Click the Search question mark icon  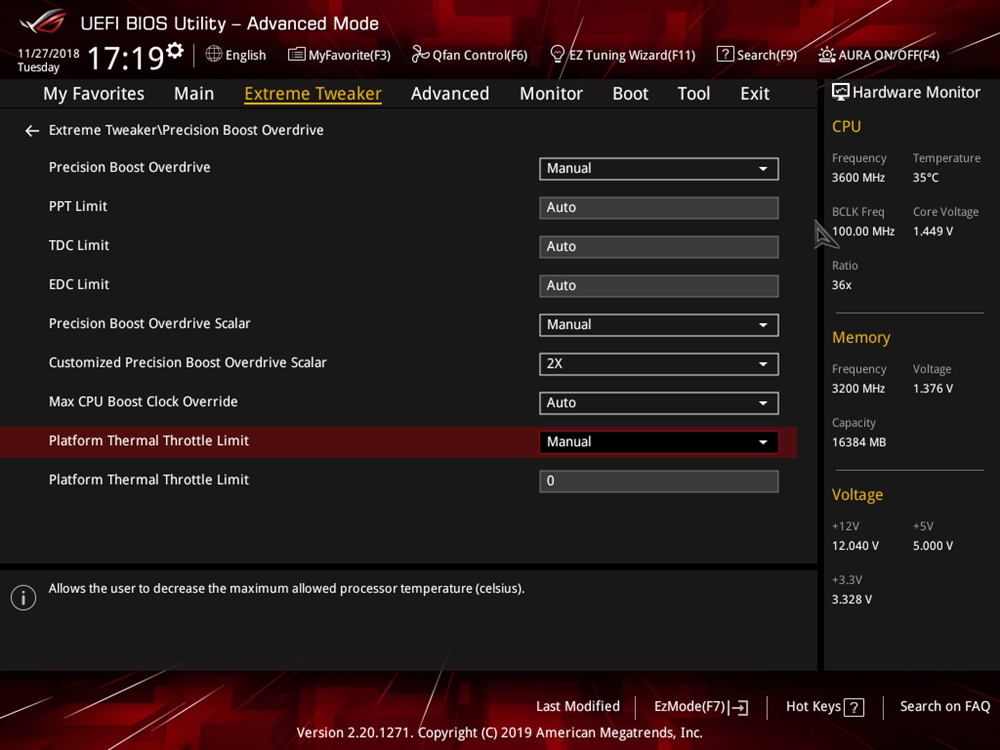coord(725,54)
